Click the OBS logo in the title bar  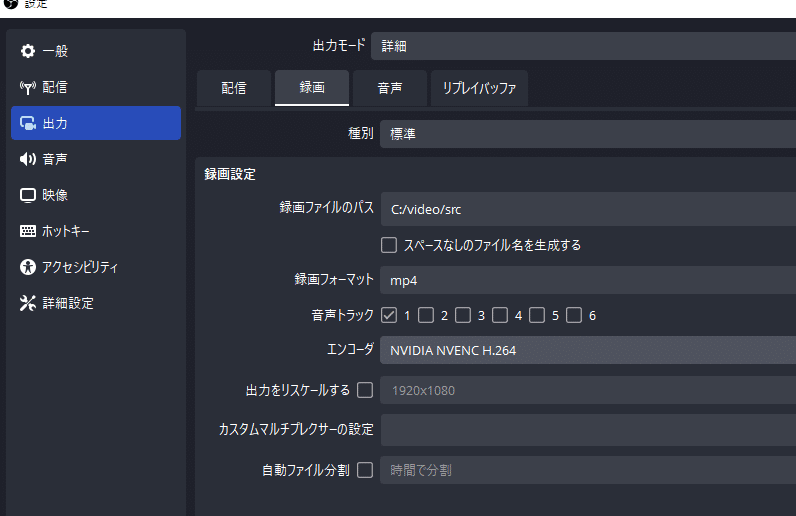tap(11, 4)
